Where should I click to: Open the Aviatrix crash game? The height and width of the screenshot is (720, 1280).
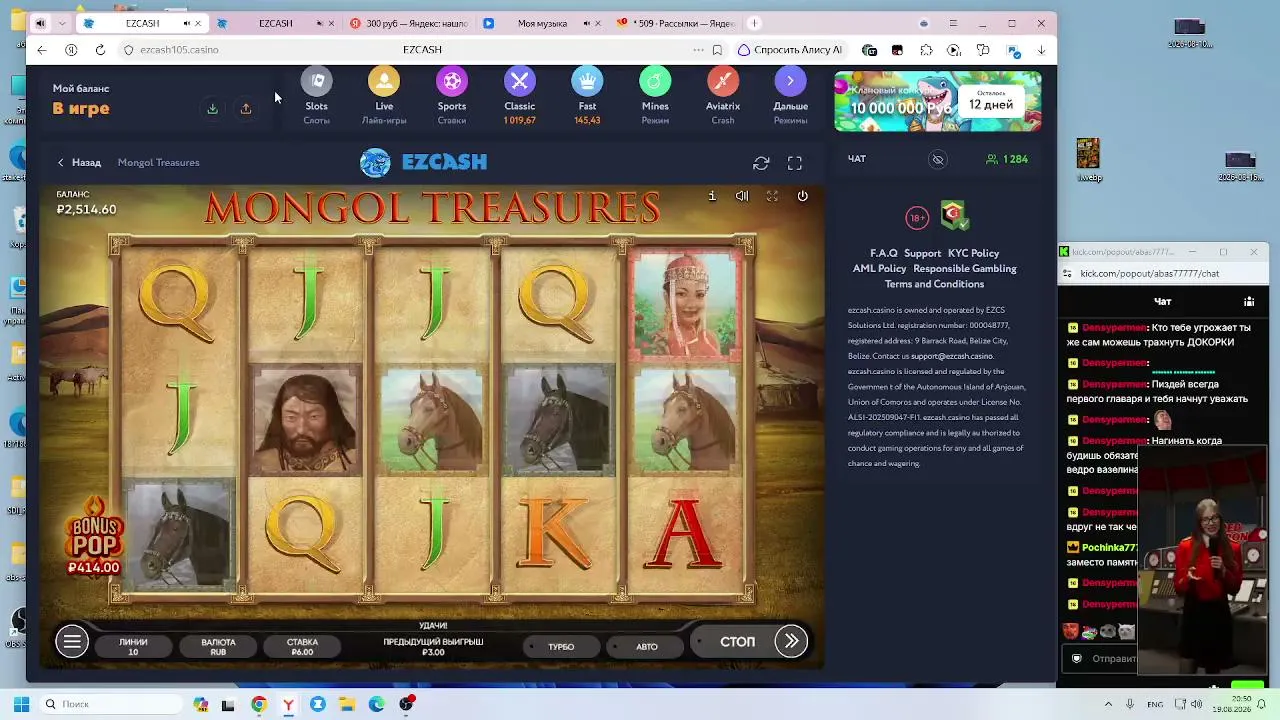[723, 81]
